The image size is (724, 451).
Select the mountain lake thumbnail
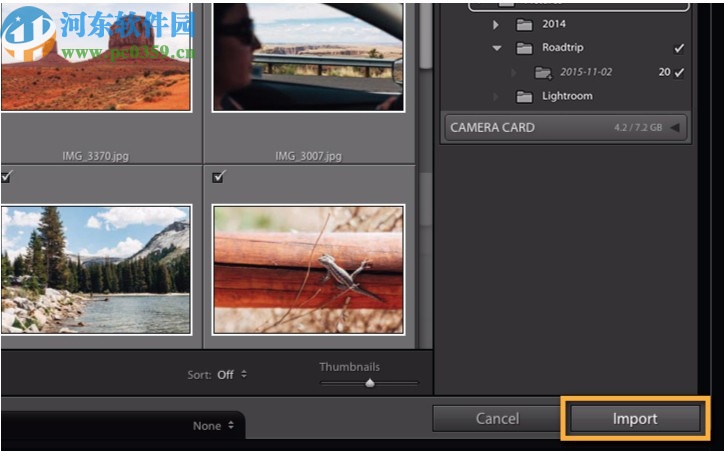[x=96, y=270]
